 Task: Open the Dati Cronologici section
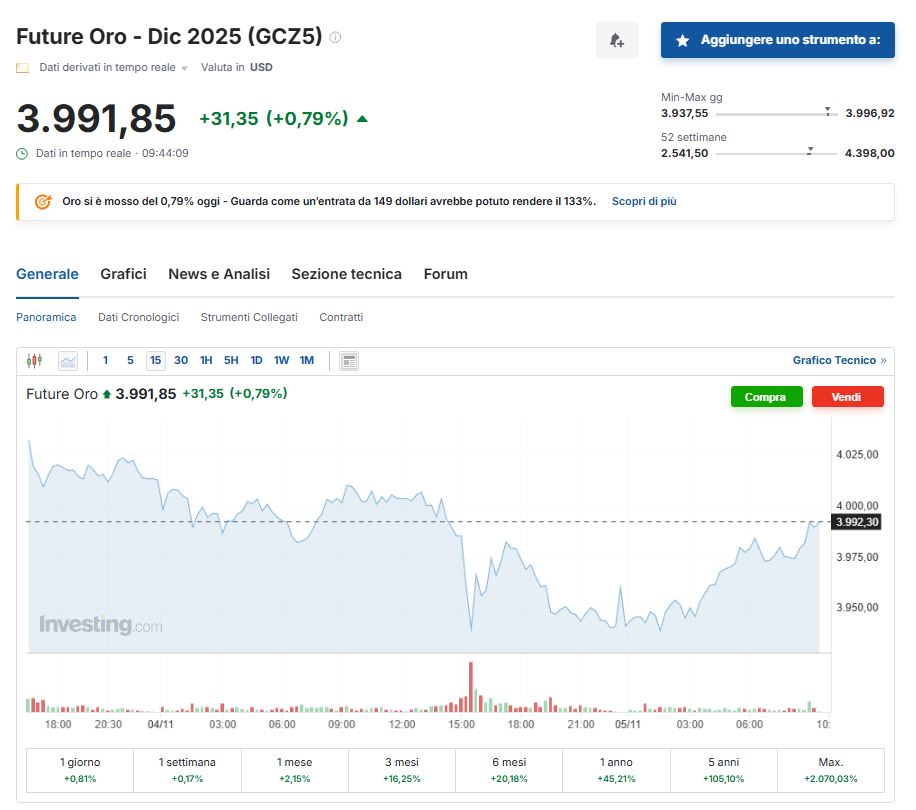pos(139,316)
